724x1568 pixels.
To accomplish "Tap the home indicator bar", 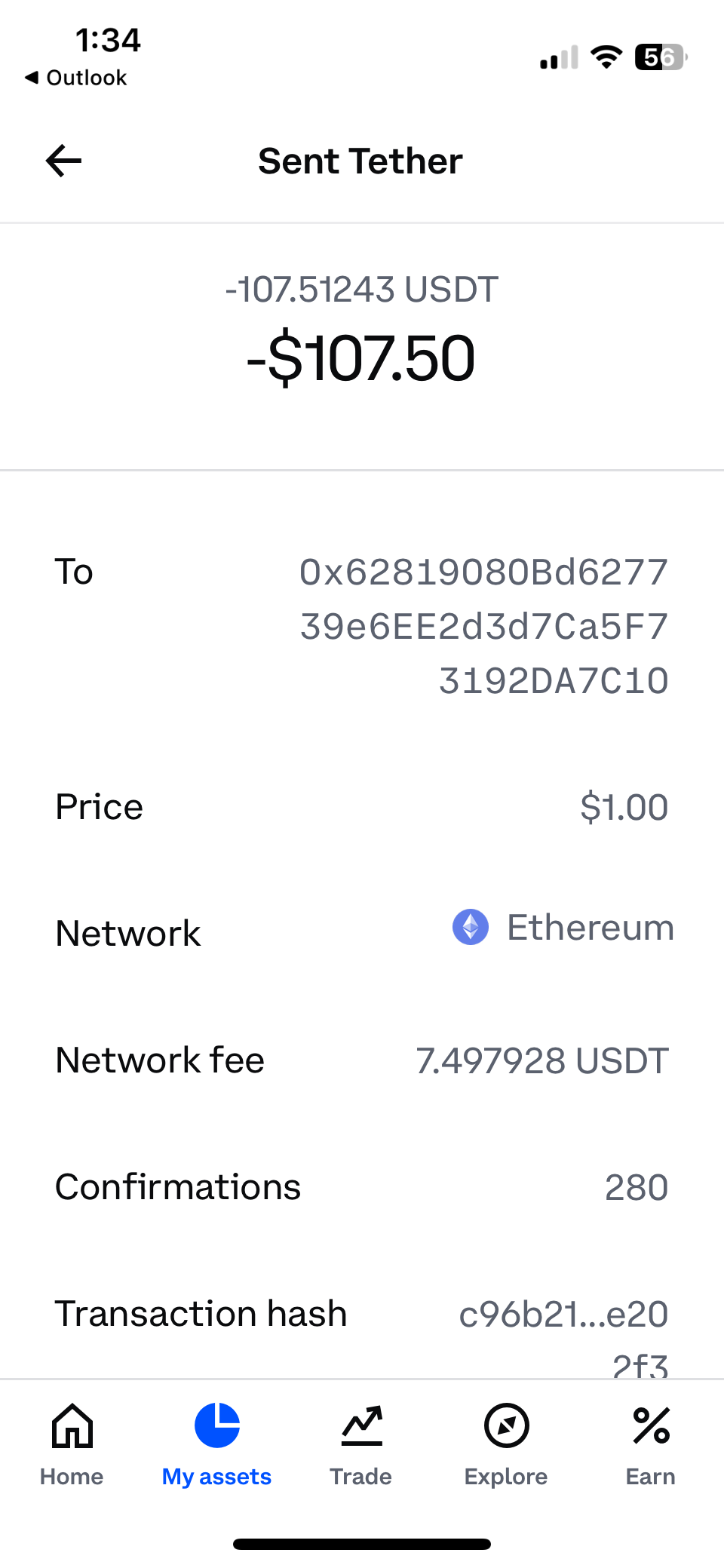I will [x=362, y=1544].
